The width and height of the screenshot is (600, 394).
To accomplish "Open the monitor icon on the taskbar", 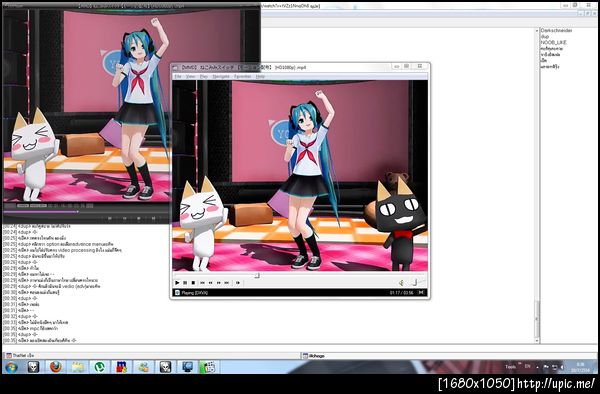I will (x=188, y=367).
